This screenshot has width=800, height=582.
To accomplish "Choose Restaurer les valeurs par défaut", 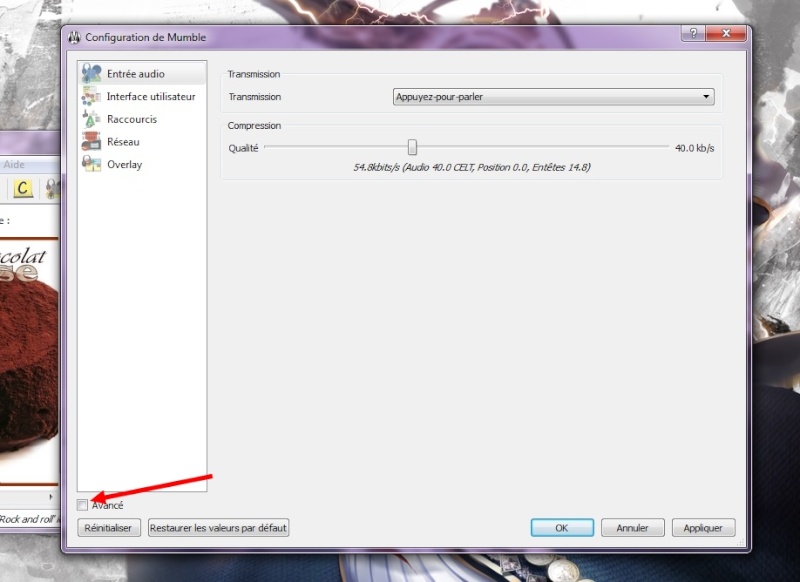I will [x=218, y=527].
